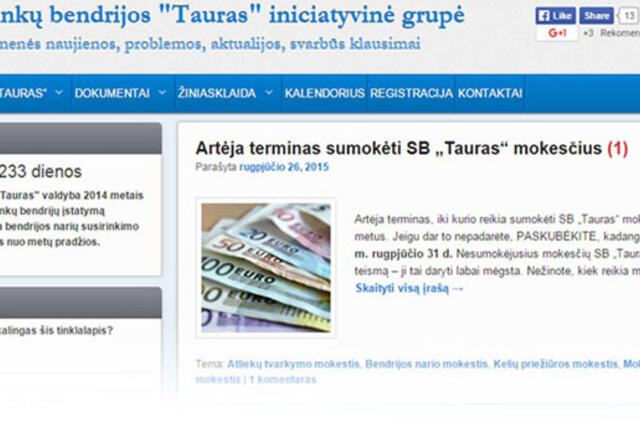Click the Facebook share count 13
The width and height of the screenshot is (640, 422).
tap(629, 16)
